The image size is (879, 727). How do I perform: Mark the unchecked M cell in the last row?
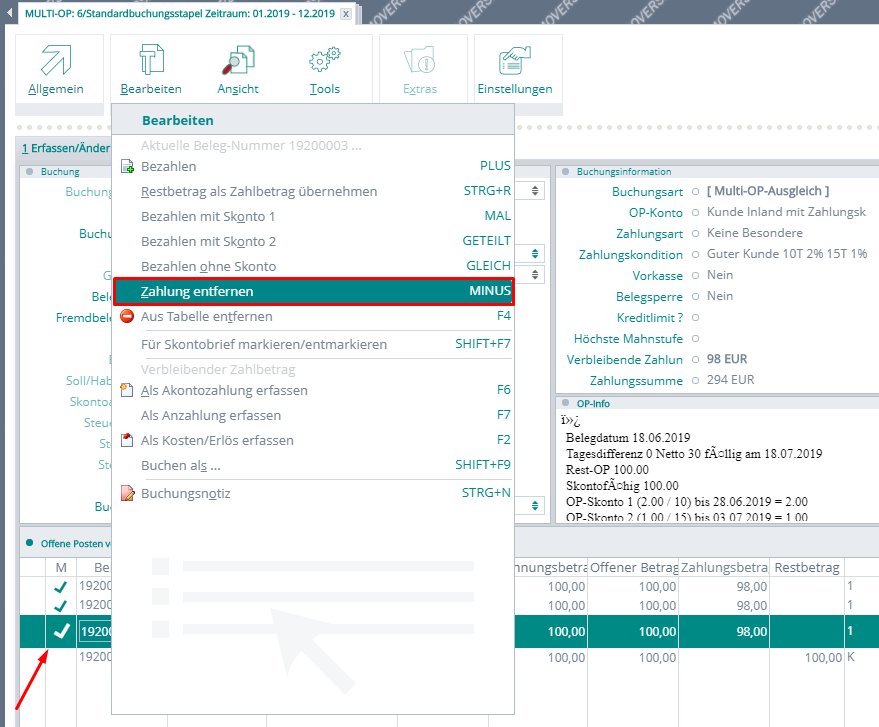coord(61,658)
